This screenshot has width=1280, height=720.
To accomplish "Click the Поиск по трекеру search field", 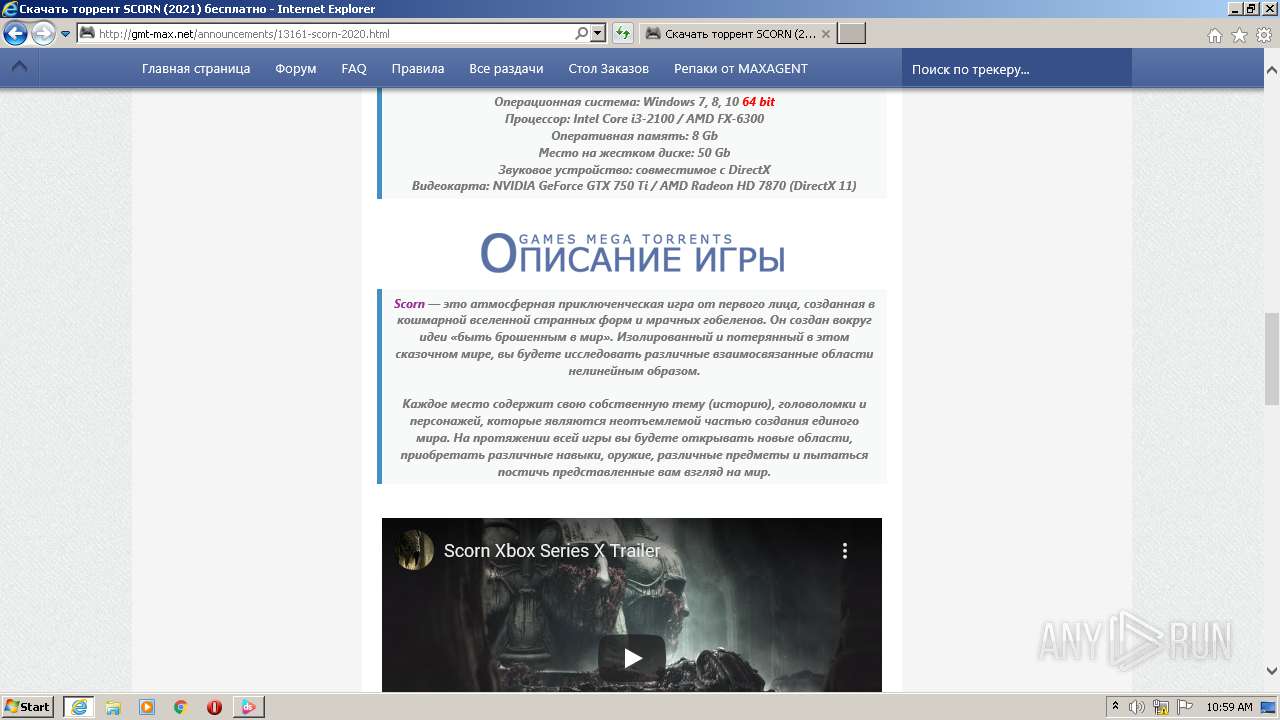I will point(1017,69).
